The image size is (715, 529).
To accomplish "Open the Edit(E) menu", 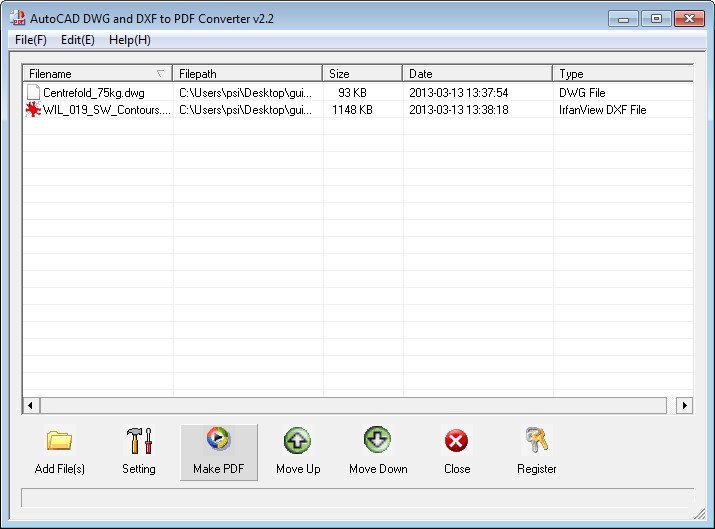I will tap(78, 40).
